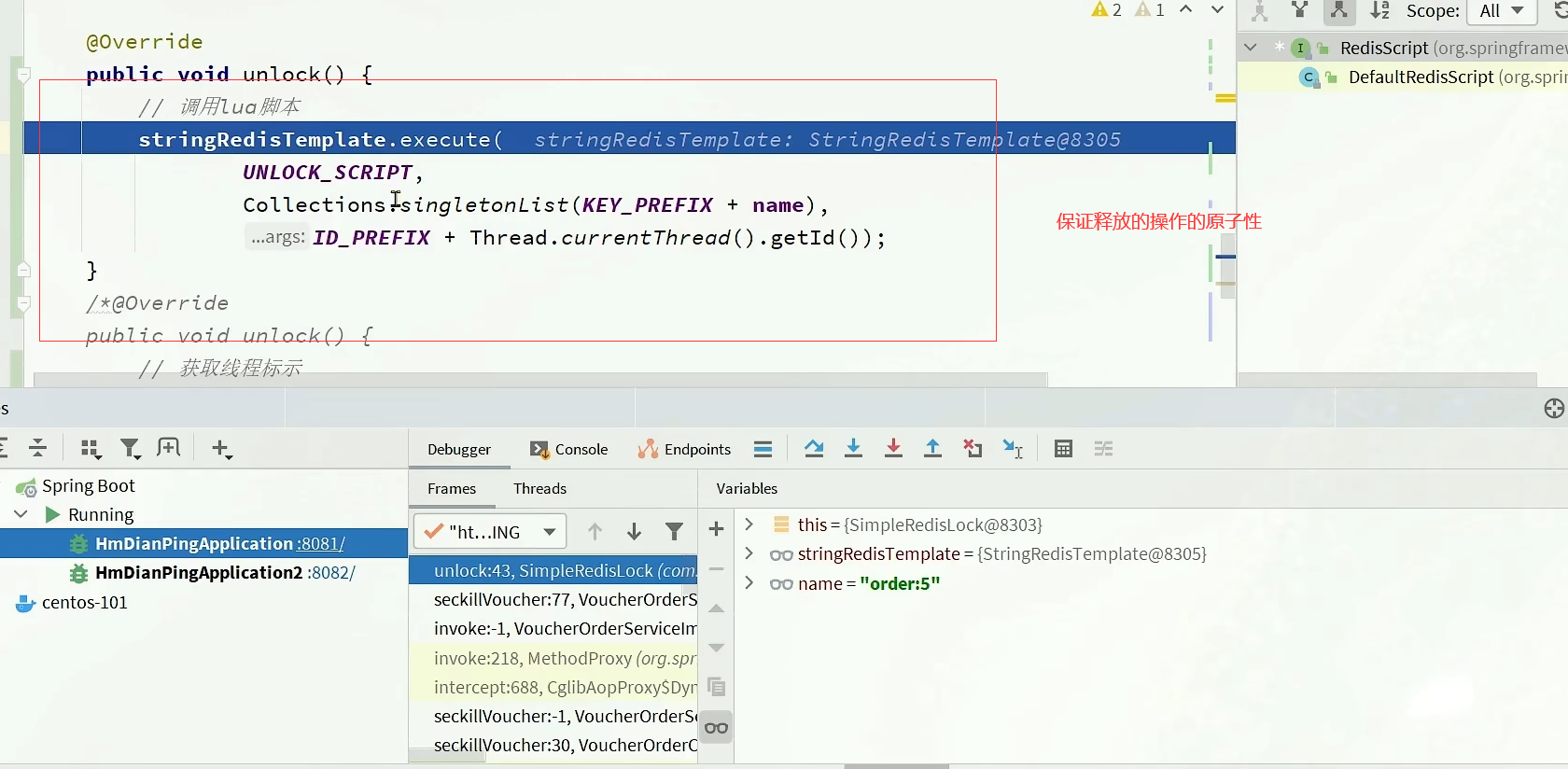Open the Threads tab

point(539,488)
